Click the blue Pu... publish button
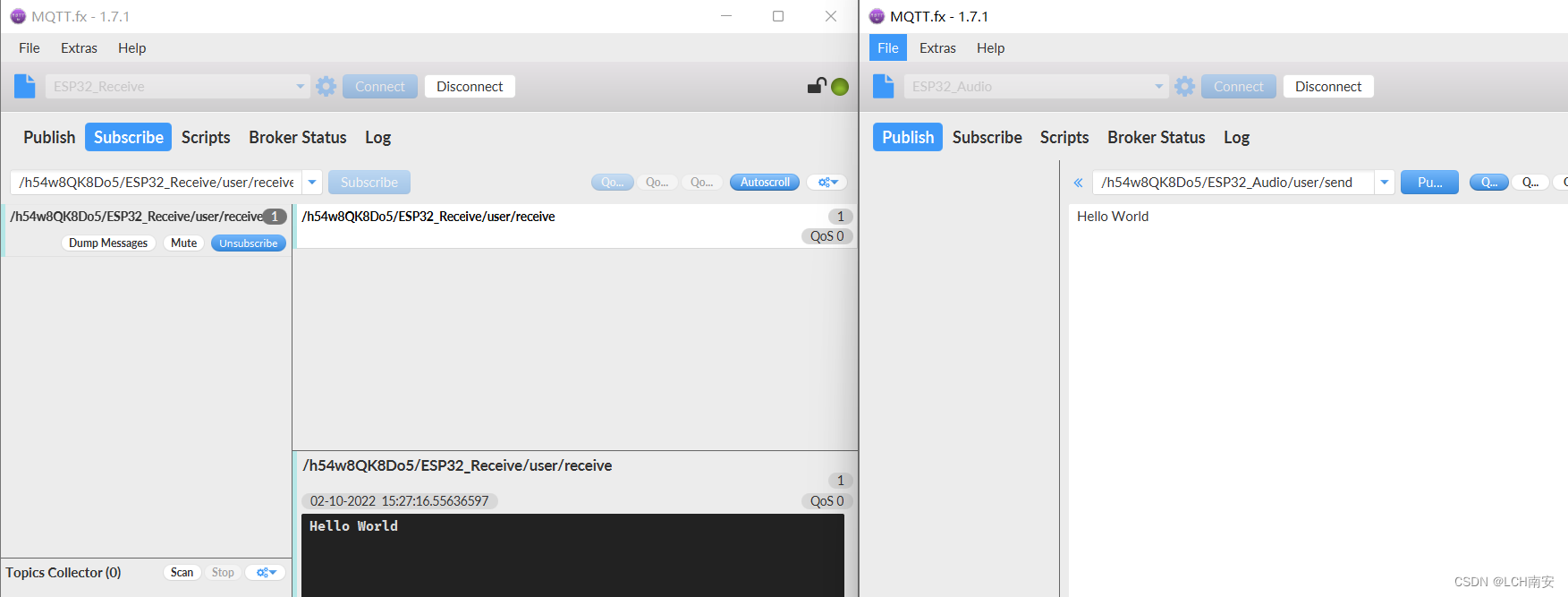This screenshot has height=597, width=1568. 1429,183
